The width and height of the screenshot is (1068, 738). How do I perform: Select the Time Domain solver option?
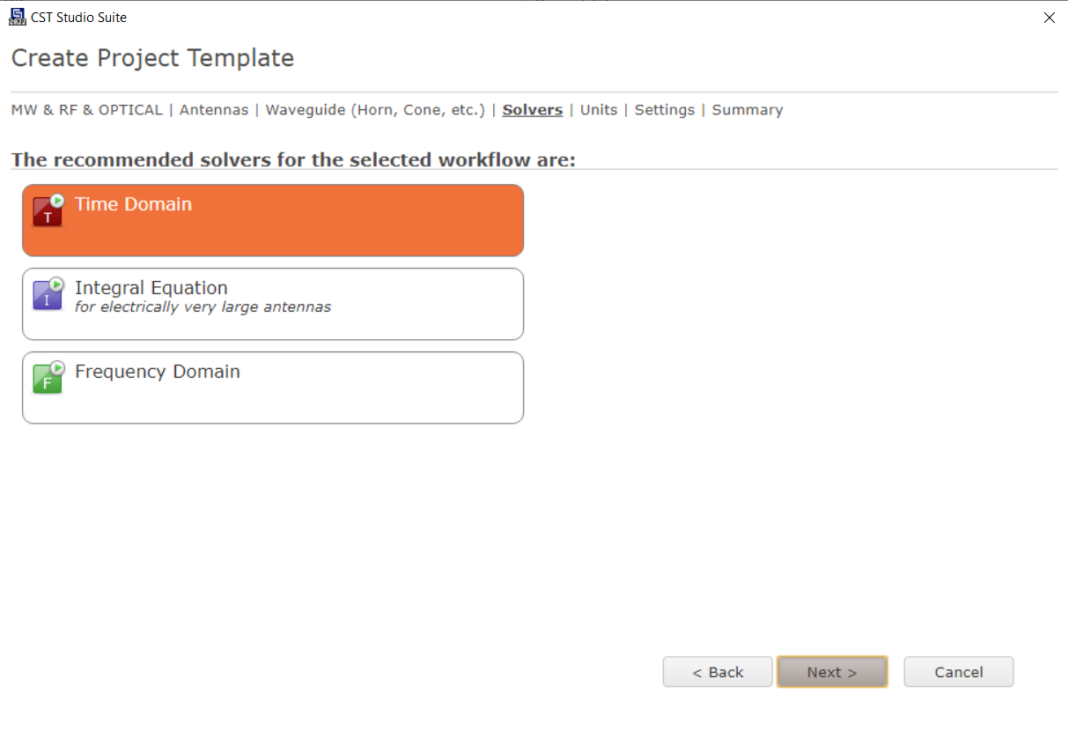click(272, 220)
